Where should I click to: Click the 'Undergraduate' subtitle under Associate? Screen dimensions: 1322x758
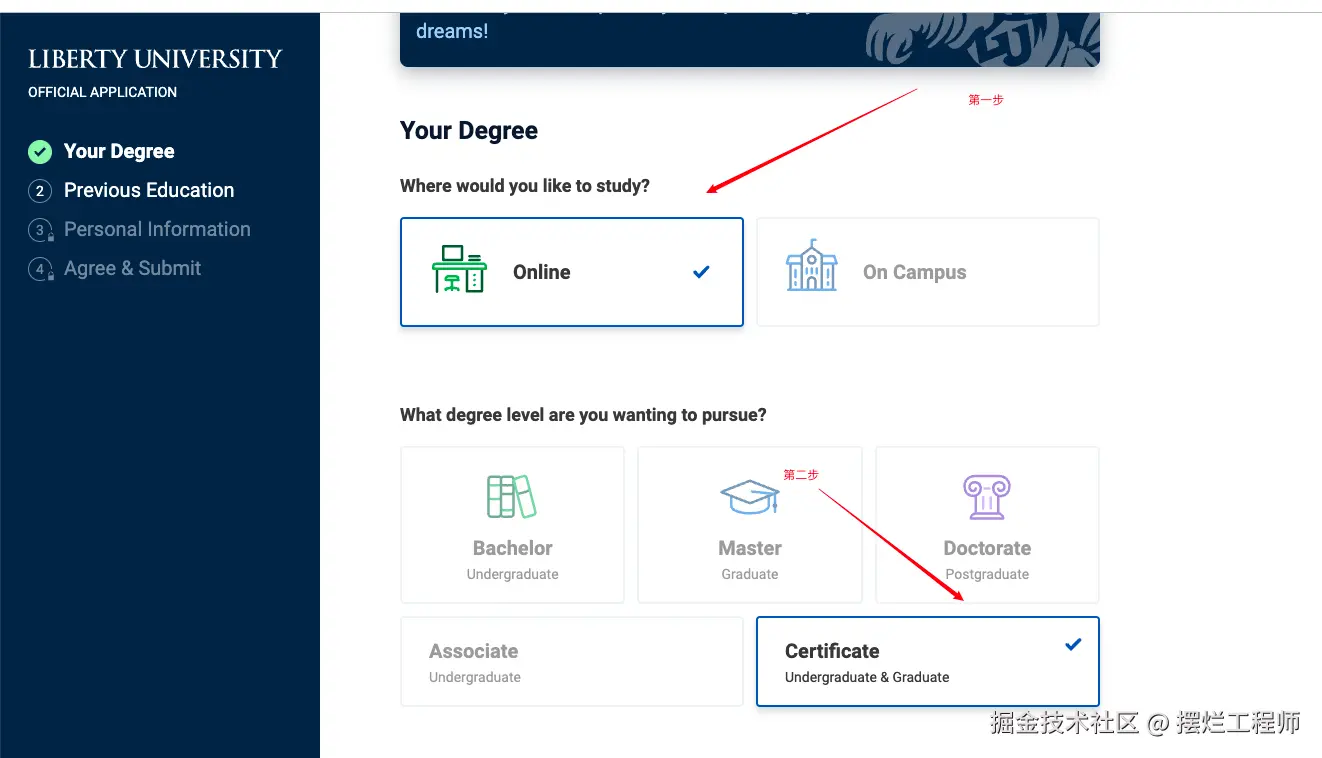475,677
